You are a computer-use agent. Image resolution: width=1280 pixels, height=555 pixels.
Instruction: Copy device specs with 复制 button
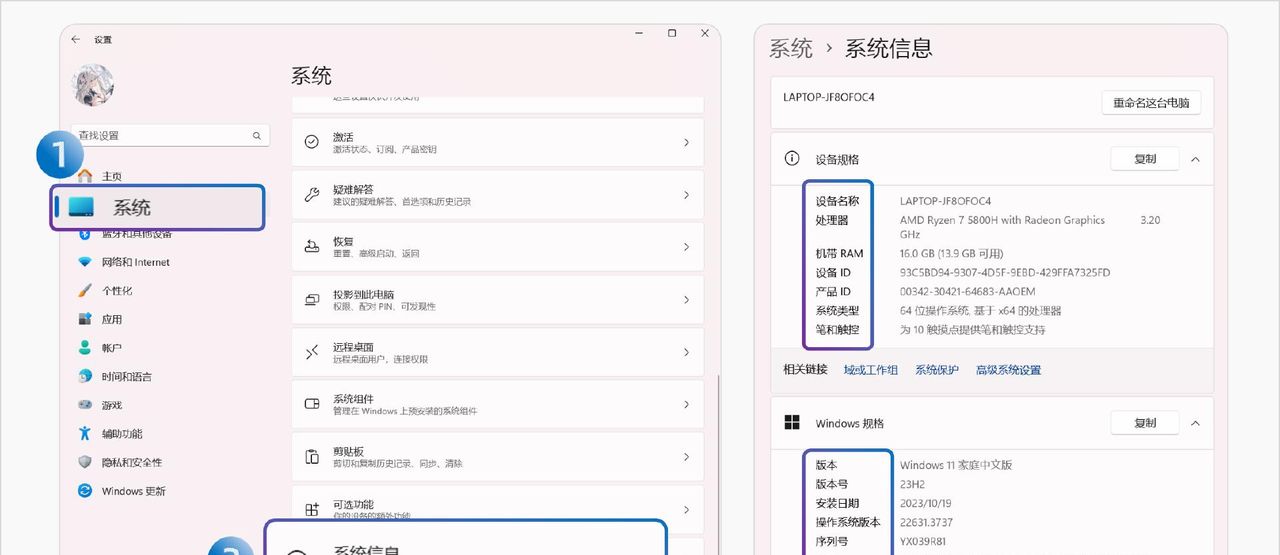coord(1145,159)
